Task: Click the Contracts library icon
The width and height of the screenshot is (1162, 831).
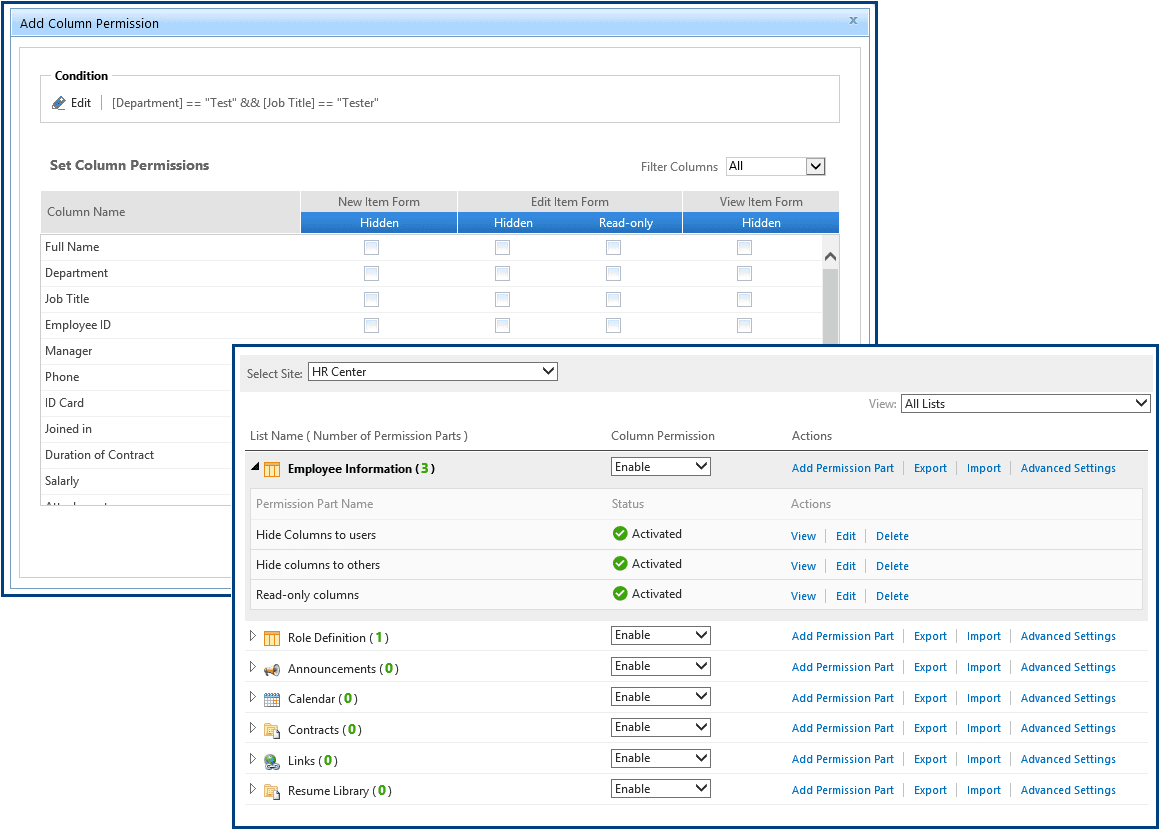Action: [272, 730]
